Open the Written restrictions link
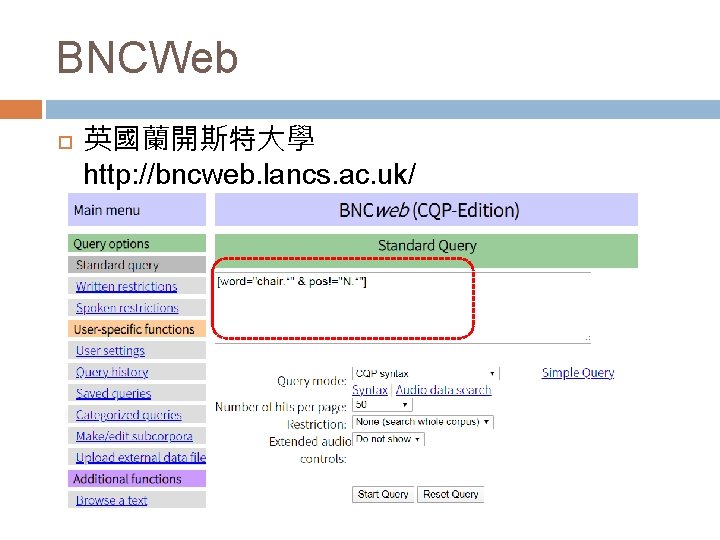Image resolution: width=720 pixels, height=540 pixels. coord(126,286)
